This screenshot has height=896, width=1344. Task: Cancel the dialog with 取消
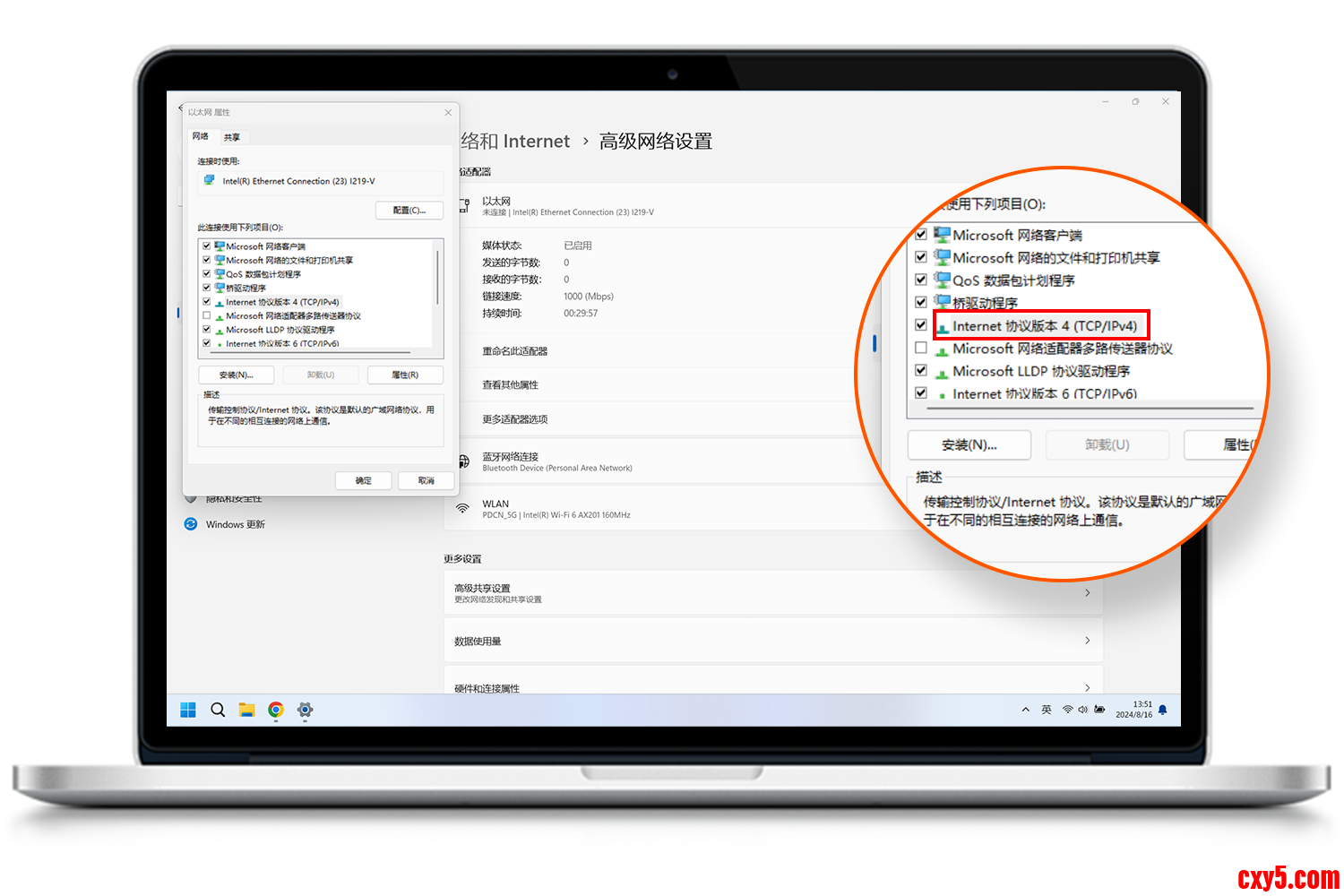pyautogui.click(x=426, y=480)
